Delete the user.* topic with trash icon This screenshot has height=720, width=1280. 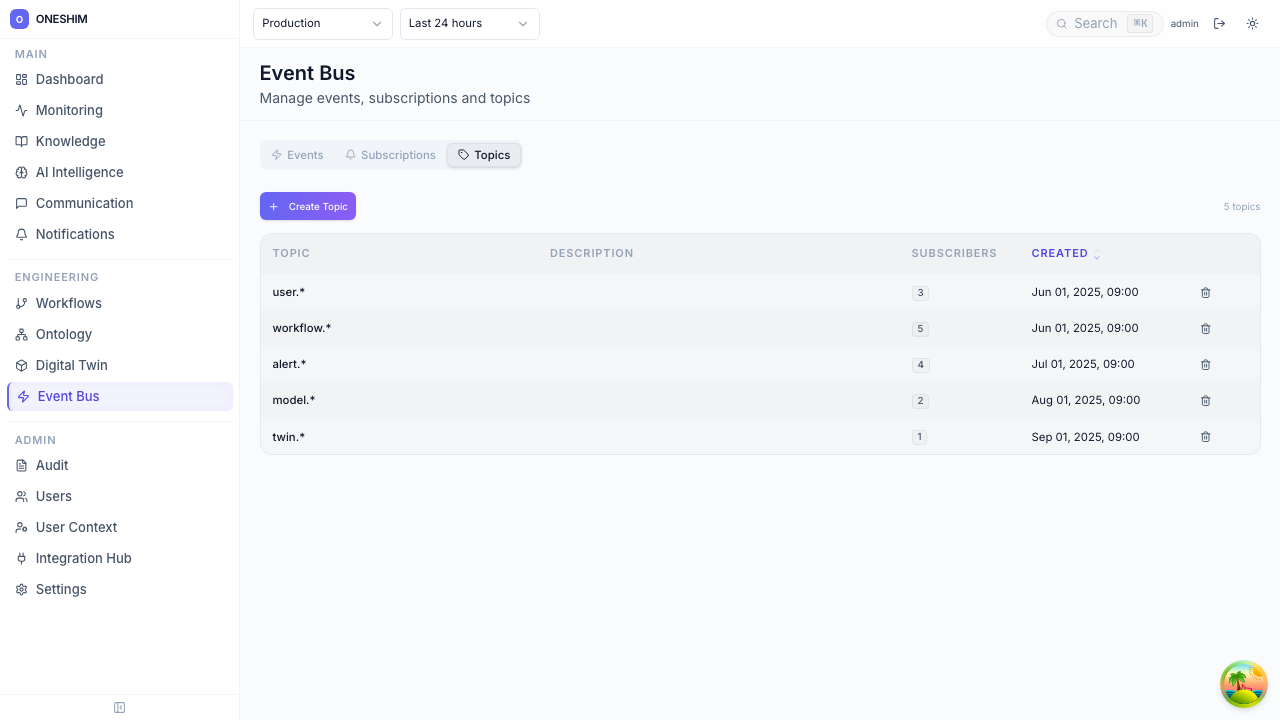1205,293
